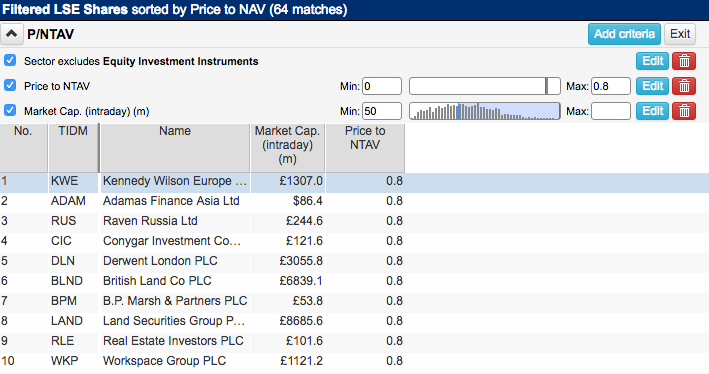Edit the Sector excludes criterion
The width and height of the screenshot is (709, 374).
(x=652, y=61)
